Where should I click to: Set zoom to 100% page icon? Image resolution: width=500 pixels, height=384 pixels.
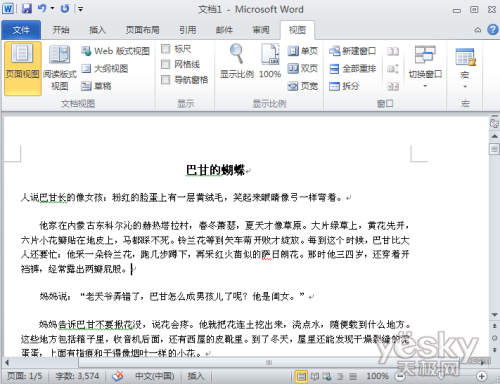point(270,61)
